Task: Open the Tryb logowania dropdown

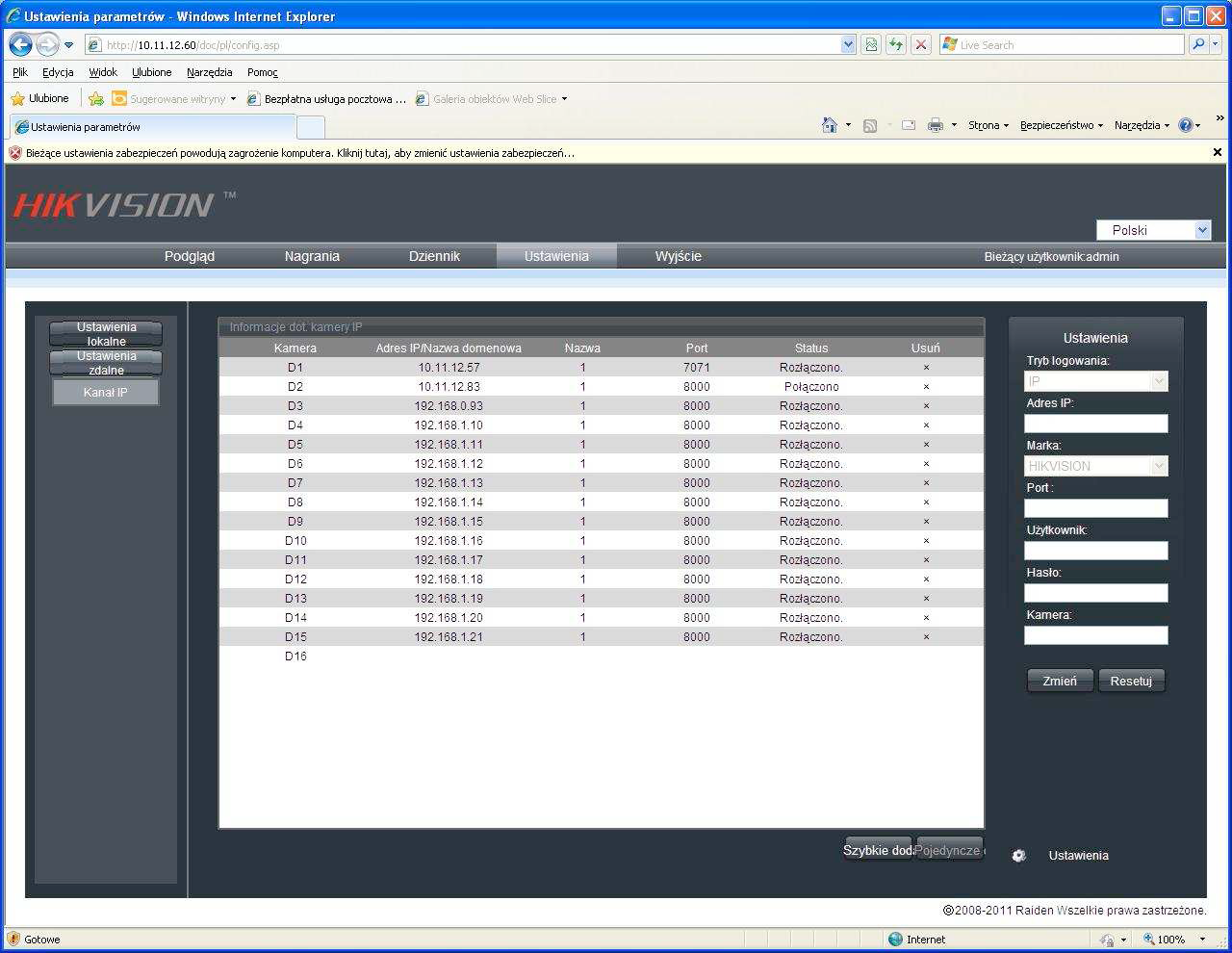Action: [1159, 381]
